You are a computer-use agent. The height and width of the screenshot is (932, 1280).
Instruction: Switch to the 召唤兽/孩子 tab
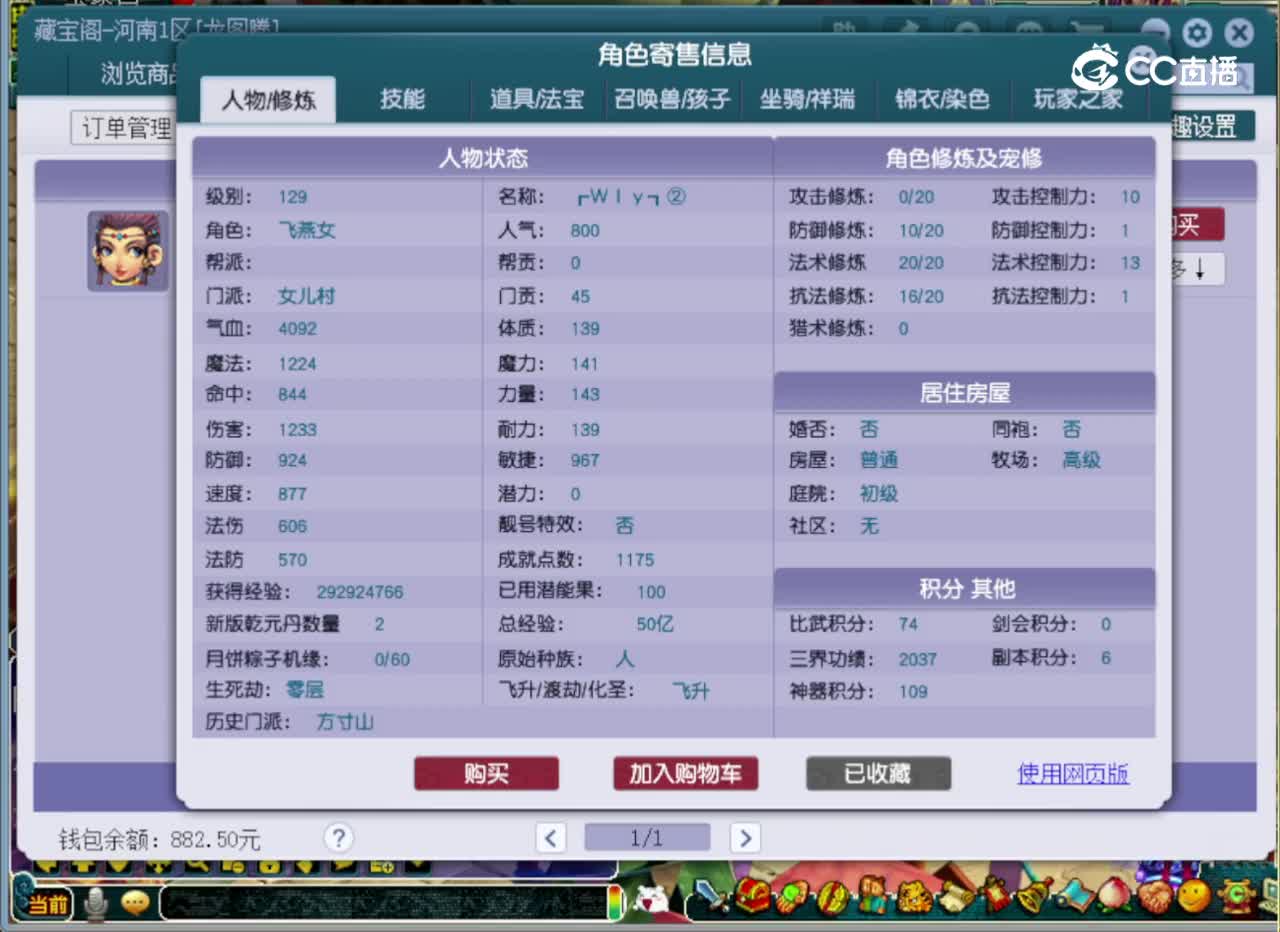tap(672, 99)
